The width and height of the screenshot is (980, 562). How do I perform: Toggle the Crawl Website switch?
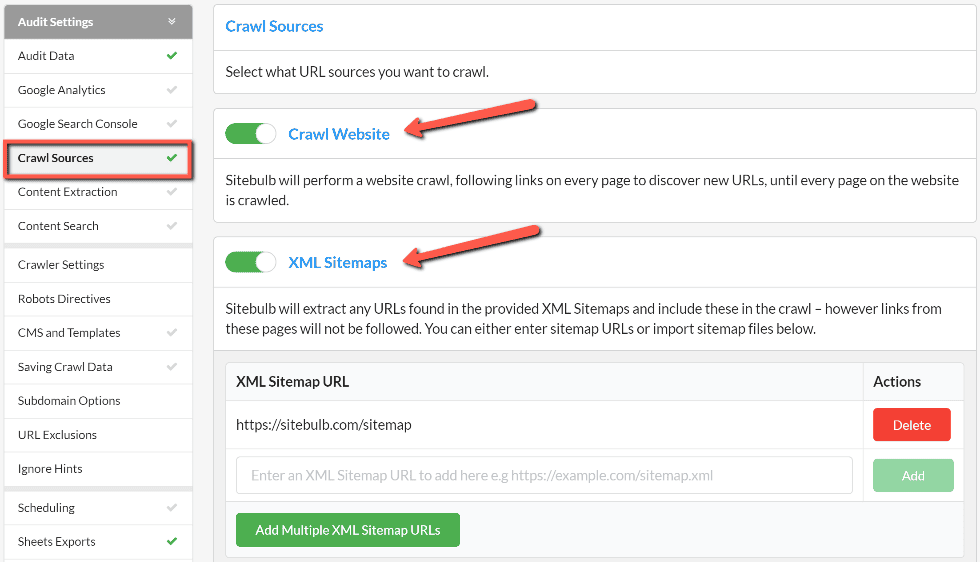(x=251, y=134)
